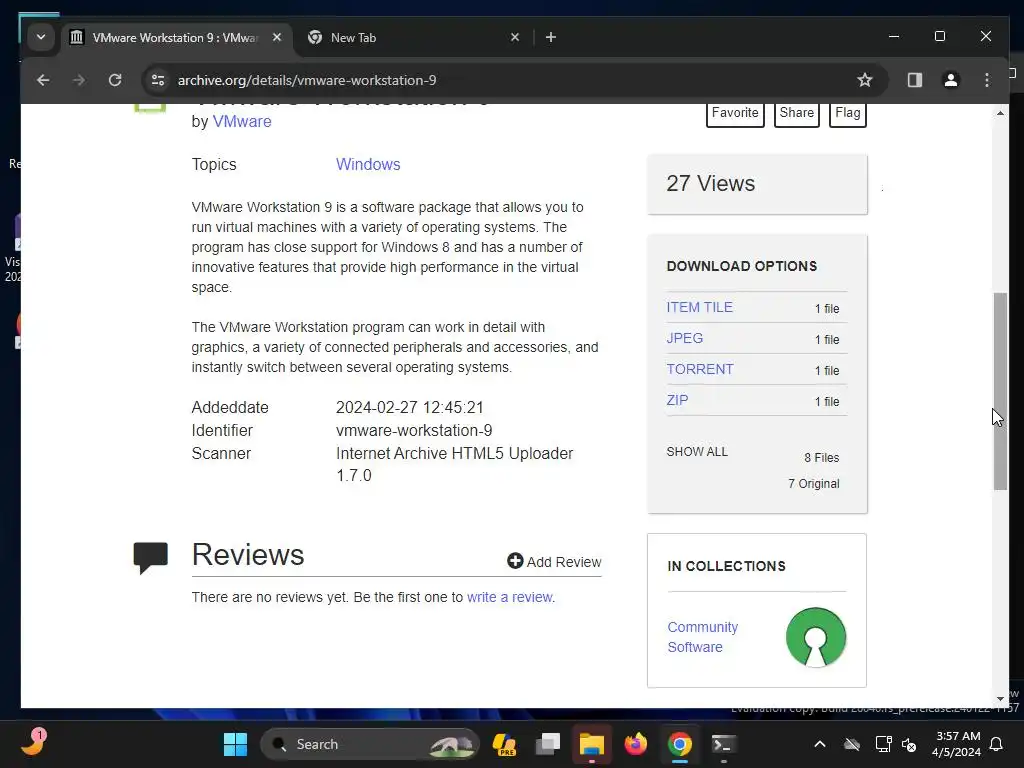Viewport: 1024px width, 768px height.
Task: Click the muted volume tray icon
Action: coord(908,744)
